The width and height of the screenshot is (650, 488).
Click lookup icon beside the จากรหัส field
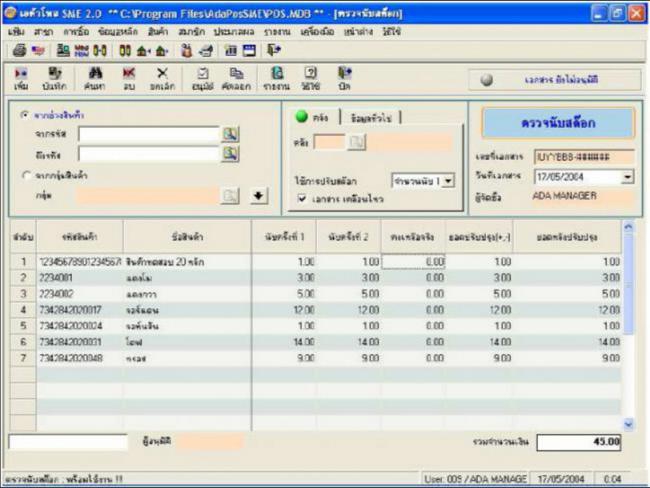click(230, 134)
